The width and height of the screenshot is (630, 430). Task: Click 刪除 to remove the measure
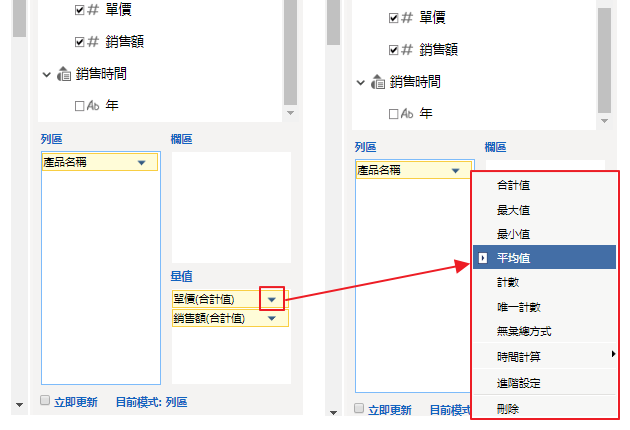508,408
